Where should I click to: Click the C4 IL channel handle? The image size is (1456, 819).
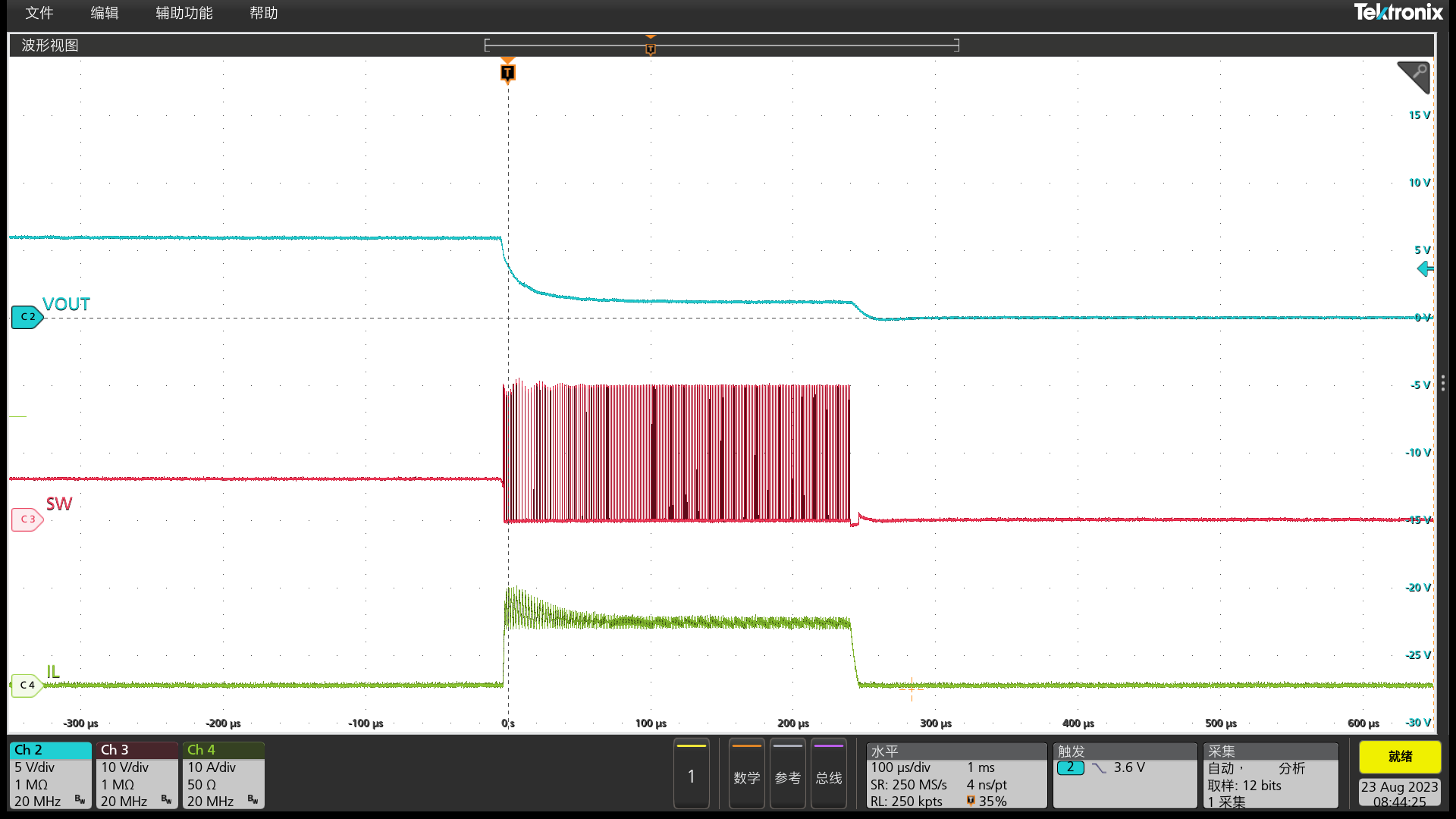[27, 685]
